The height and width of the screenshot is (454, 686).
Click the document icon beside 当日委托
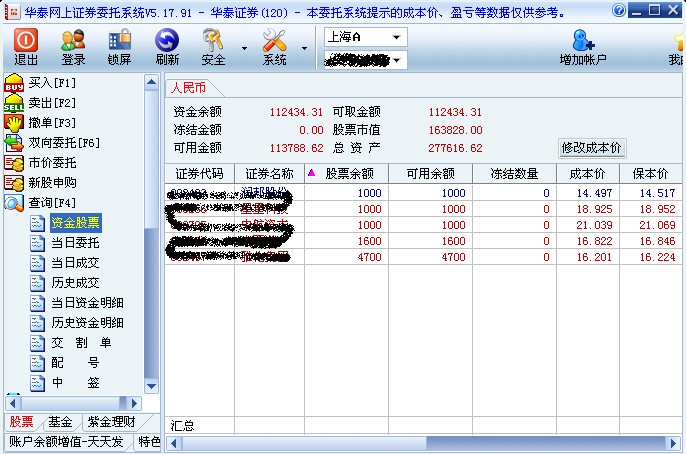click(37, 243)
